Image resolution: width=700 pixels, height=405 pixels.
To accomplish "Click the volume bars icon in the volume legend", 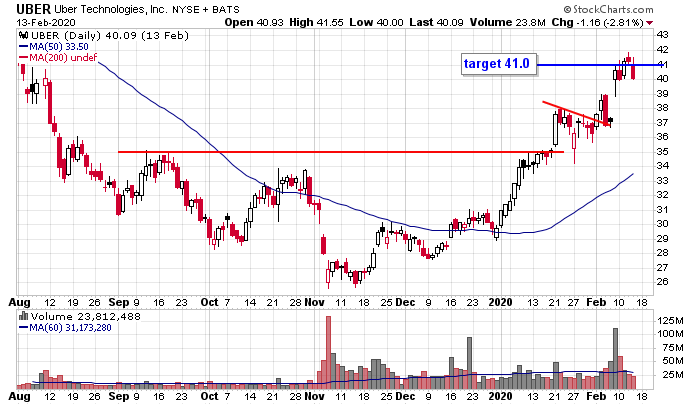I will 24,317.
